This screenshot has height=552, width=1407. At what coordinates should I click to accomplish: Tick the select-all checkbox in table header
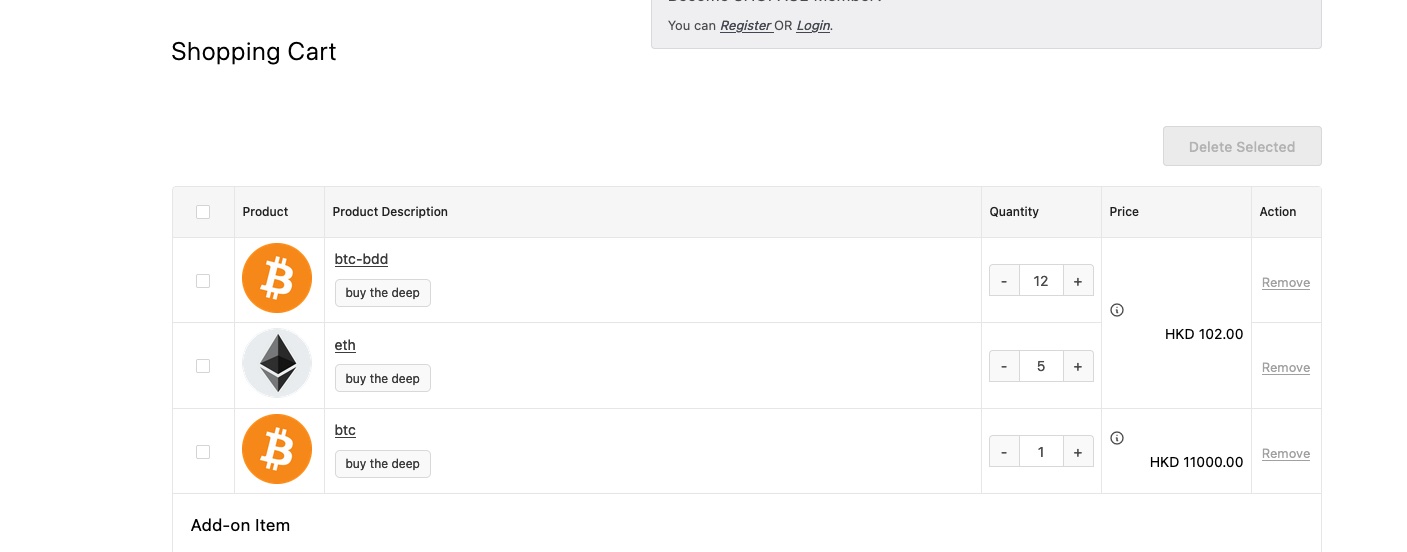(x=203, y=212)
